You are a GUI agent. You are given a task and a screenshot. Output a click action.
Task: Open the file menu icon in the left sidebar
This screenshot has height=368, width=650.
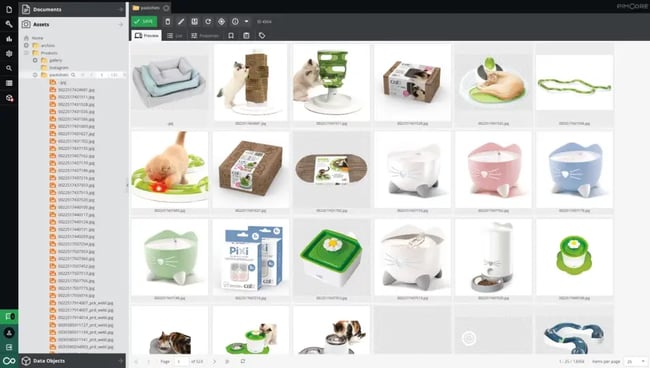[x=9, y=9]
